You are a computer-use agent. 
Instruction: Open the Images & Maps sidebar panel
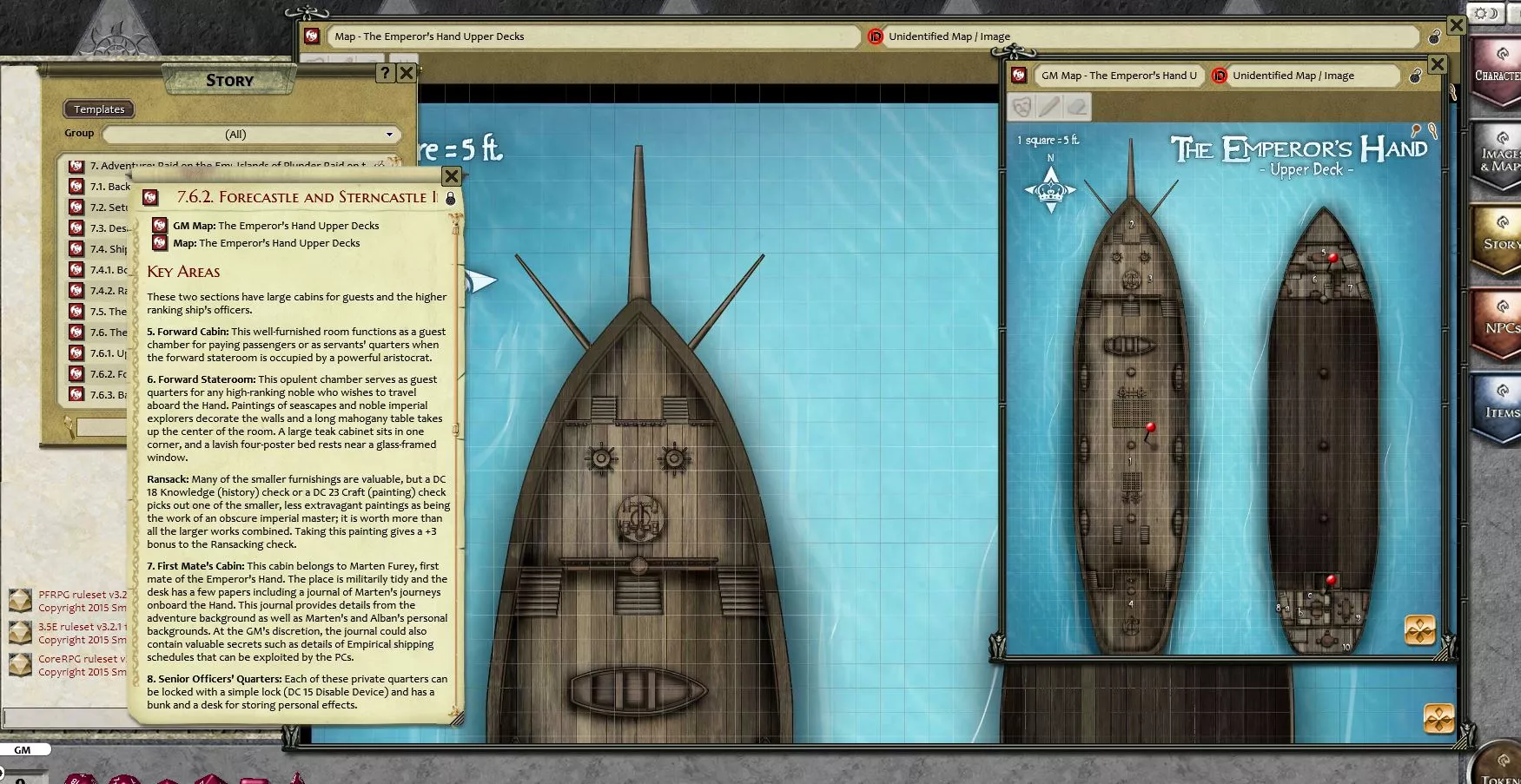[1498, 155]
